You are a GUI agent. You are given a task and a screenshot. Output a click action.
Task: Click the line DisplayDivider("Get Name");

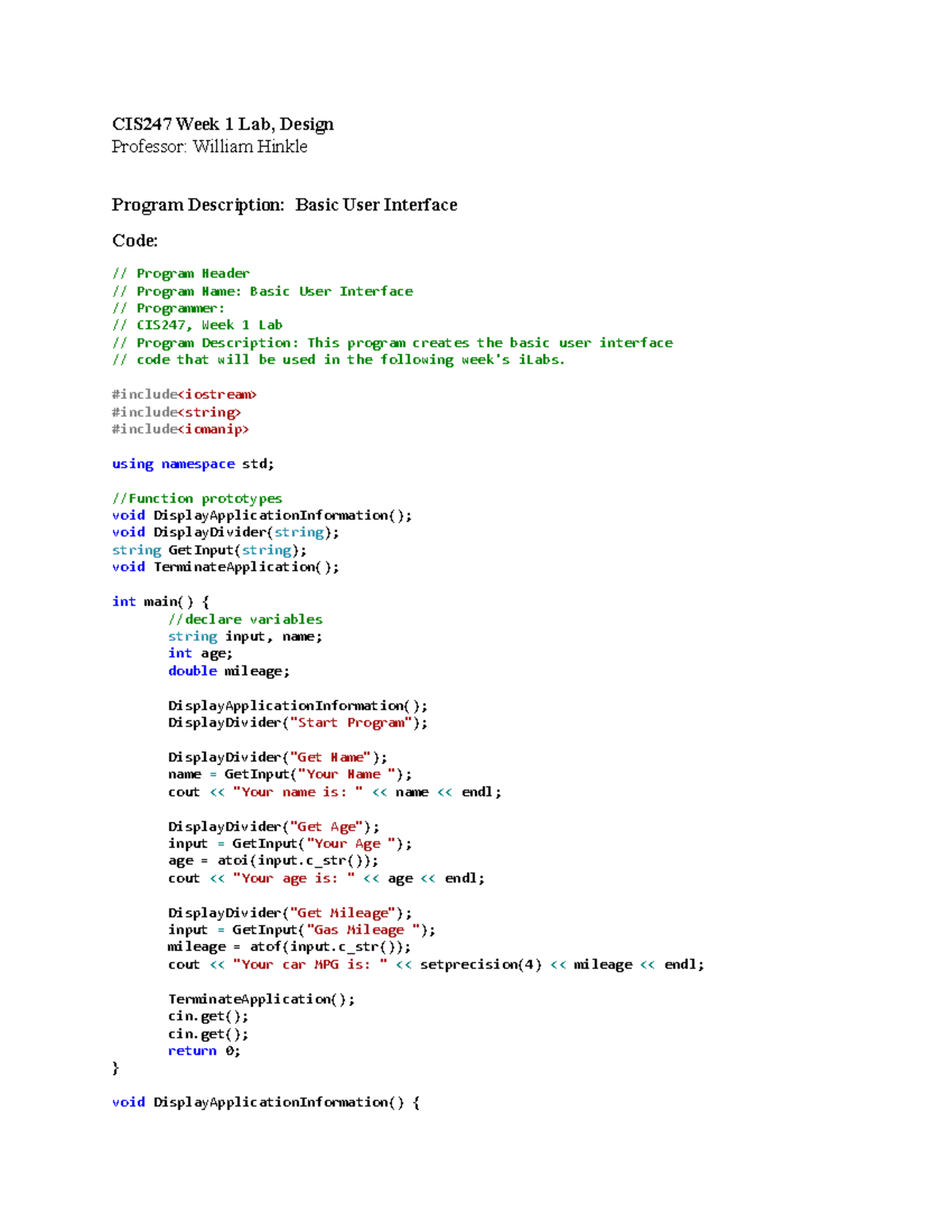pos(278,758)
